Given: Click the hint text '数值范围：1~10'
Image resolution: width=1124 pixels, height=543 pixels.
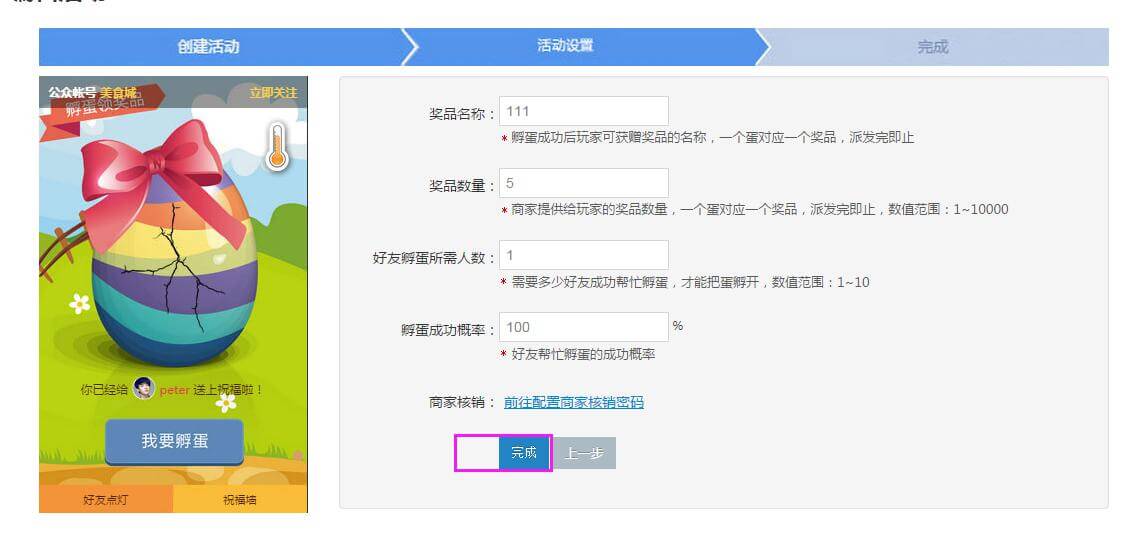Looking at the screenshot, I should [x=820, y=282].
